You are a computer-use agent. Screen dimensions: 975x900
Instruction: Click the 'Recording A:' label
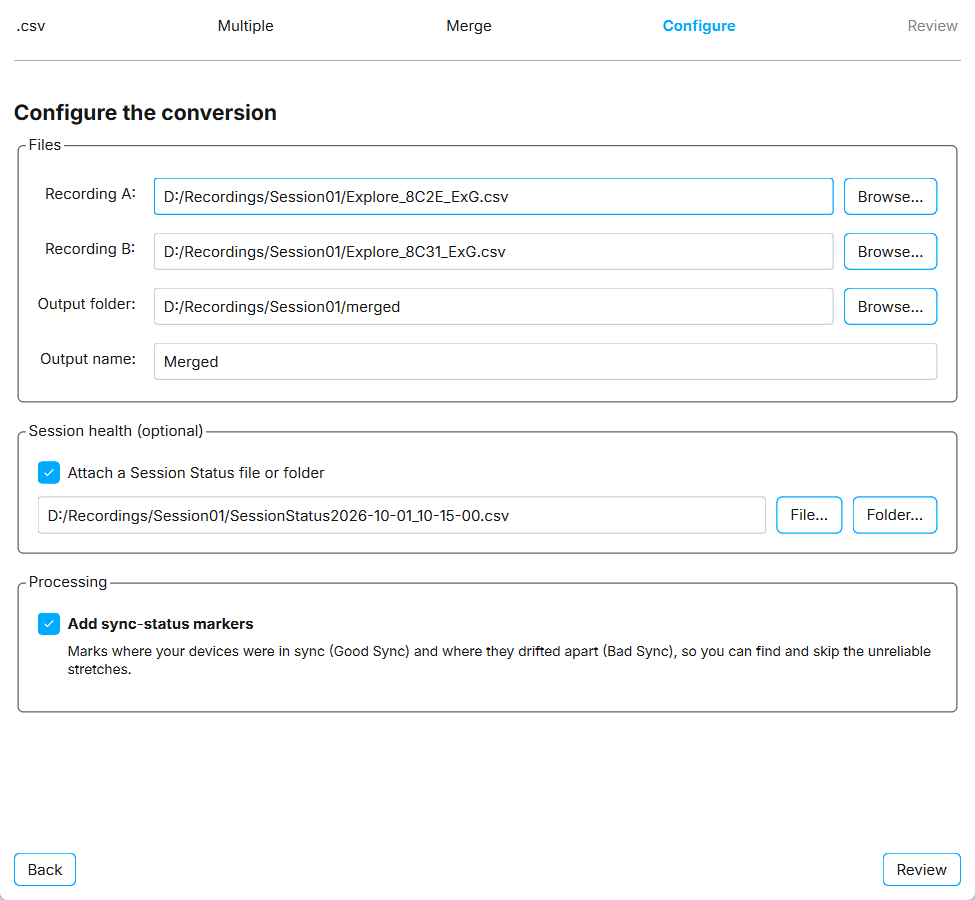coord(90,194)
